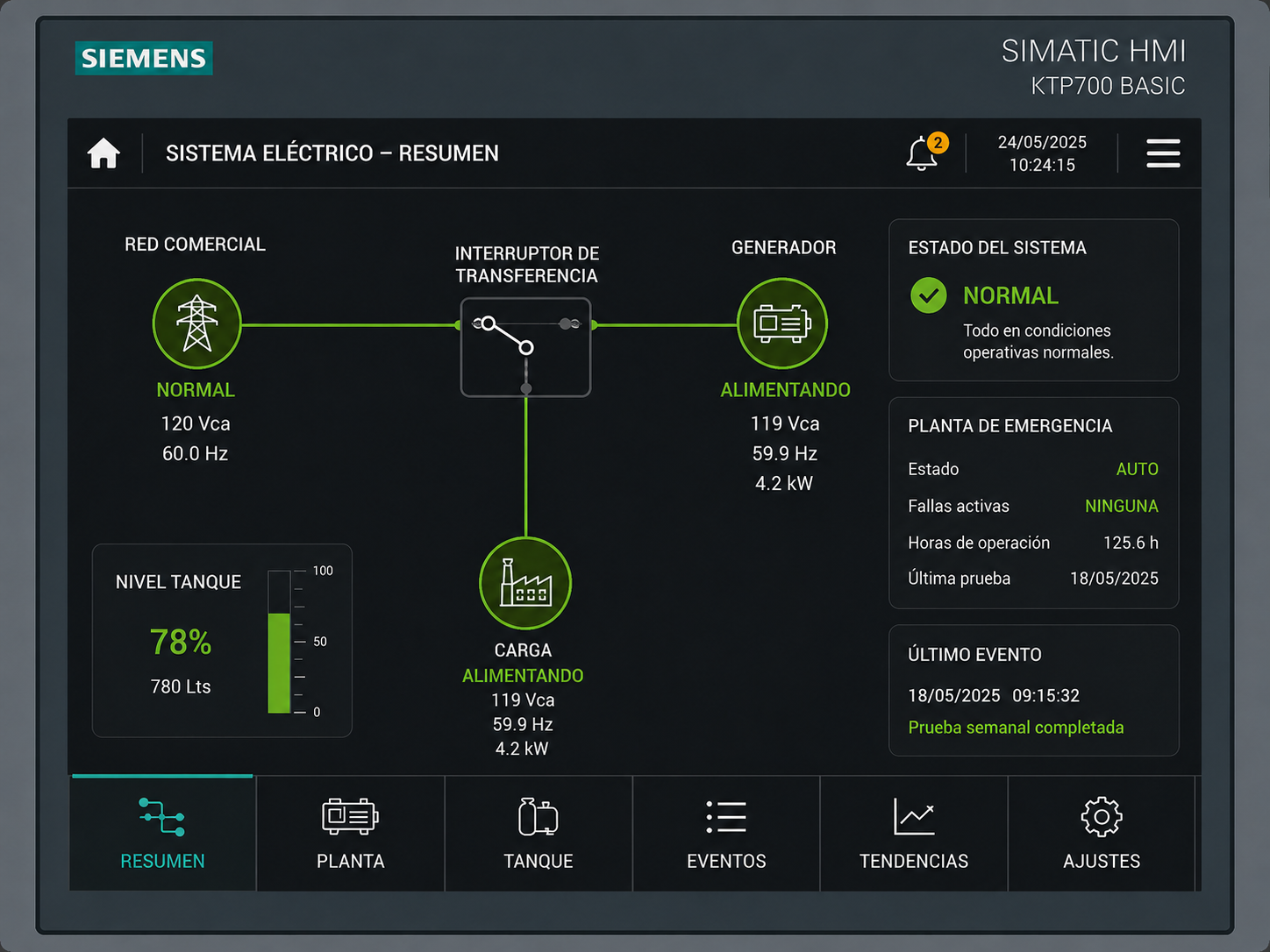
Task: Click the SIMATIC HMI title
Action: coord(1094,51)
